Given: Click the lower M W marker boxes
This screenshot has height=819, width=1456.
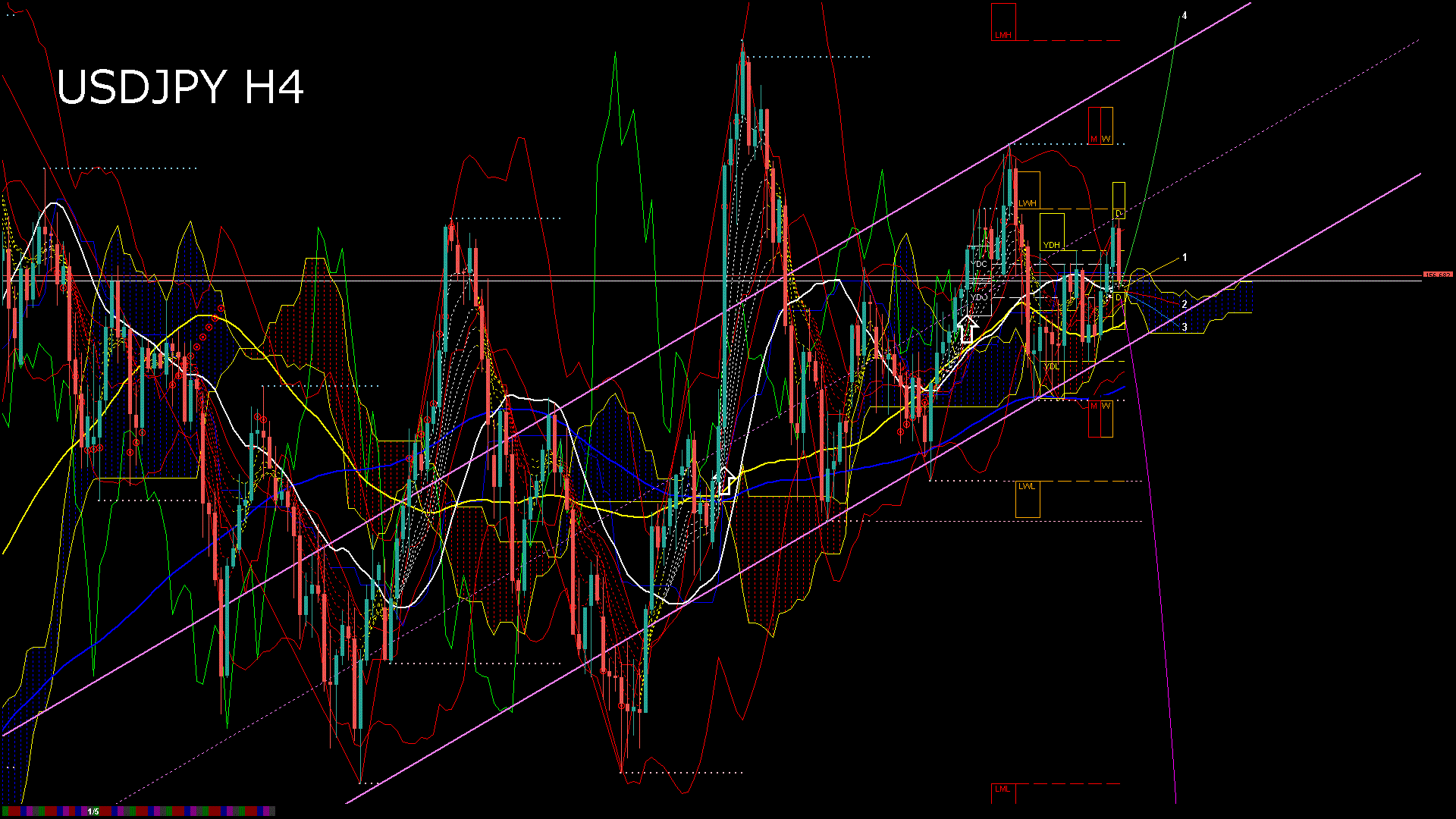Looking at the screenshot, I should [x=1100, y=419].
